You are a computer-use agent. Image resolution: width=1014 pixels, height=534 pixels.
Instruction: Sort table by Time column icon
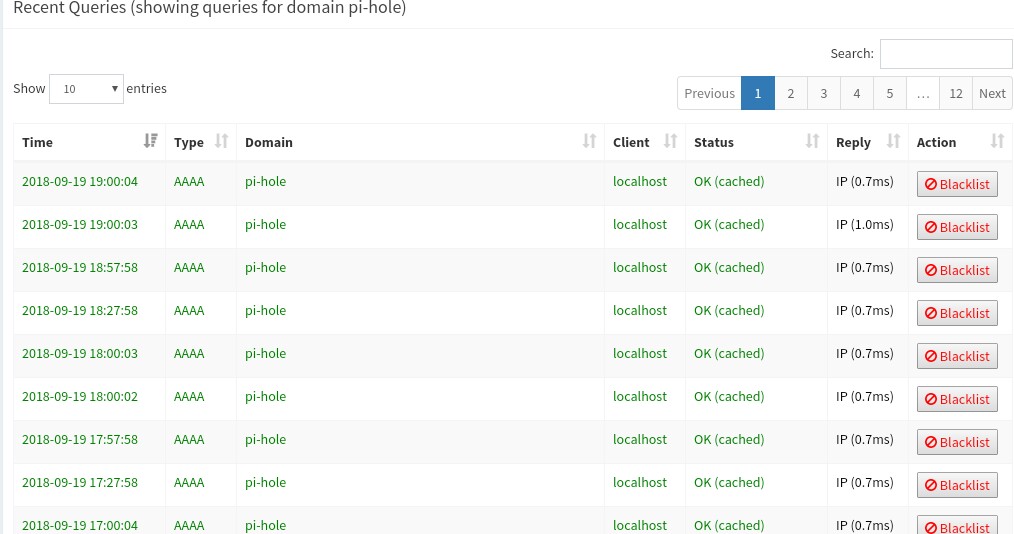coord(150,142)
